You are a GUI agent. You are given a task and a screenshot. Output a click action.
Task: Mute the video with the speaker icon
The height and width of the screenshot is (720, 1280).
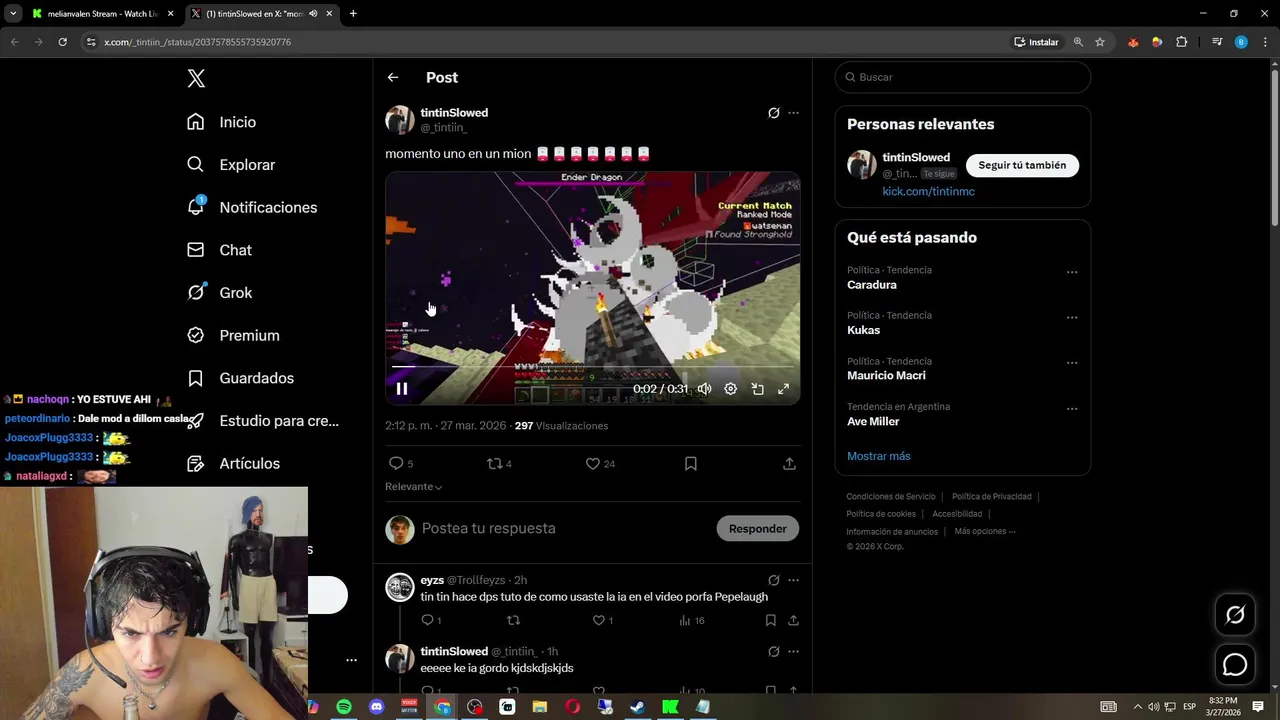tap(704, 389)
